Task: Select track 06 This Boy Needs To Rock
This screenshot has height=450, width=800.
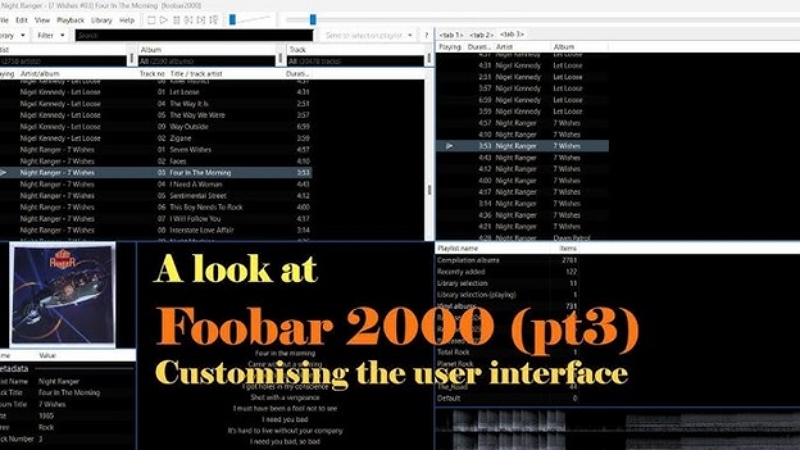Action: 156,207
